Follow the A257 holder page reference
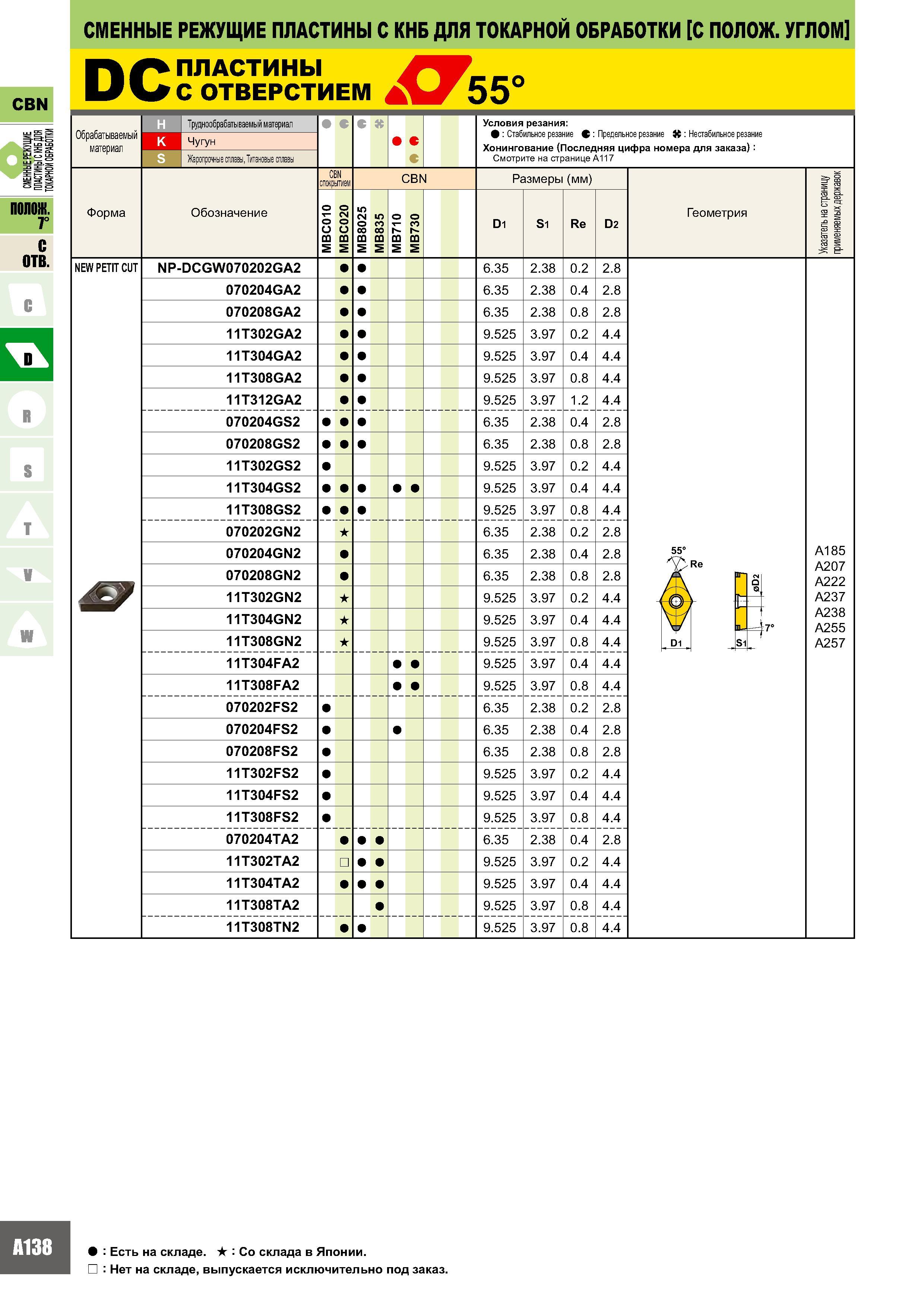This screenshot has width=924, height=1307. tap(829, 643)
